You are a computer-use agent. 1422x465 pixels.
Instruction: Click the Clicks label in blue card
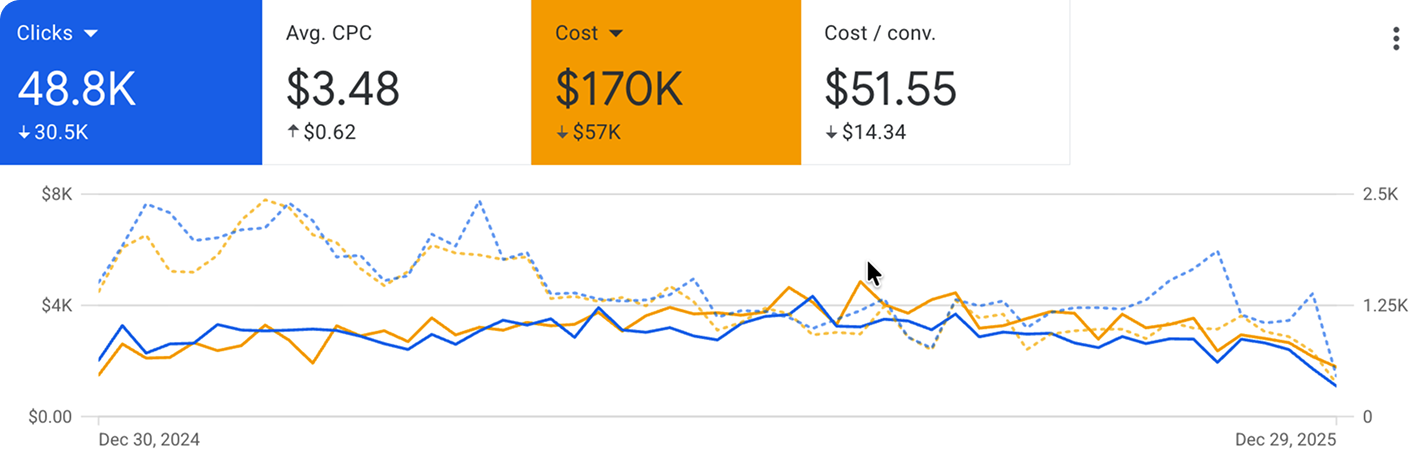(45, 33)
